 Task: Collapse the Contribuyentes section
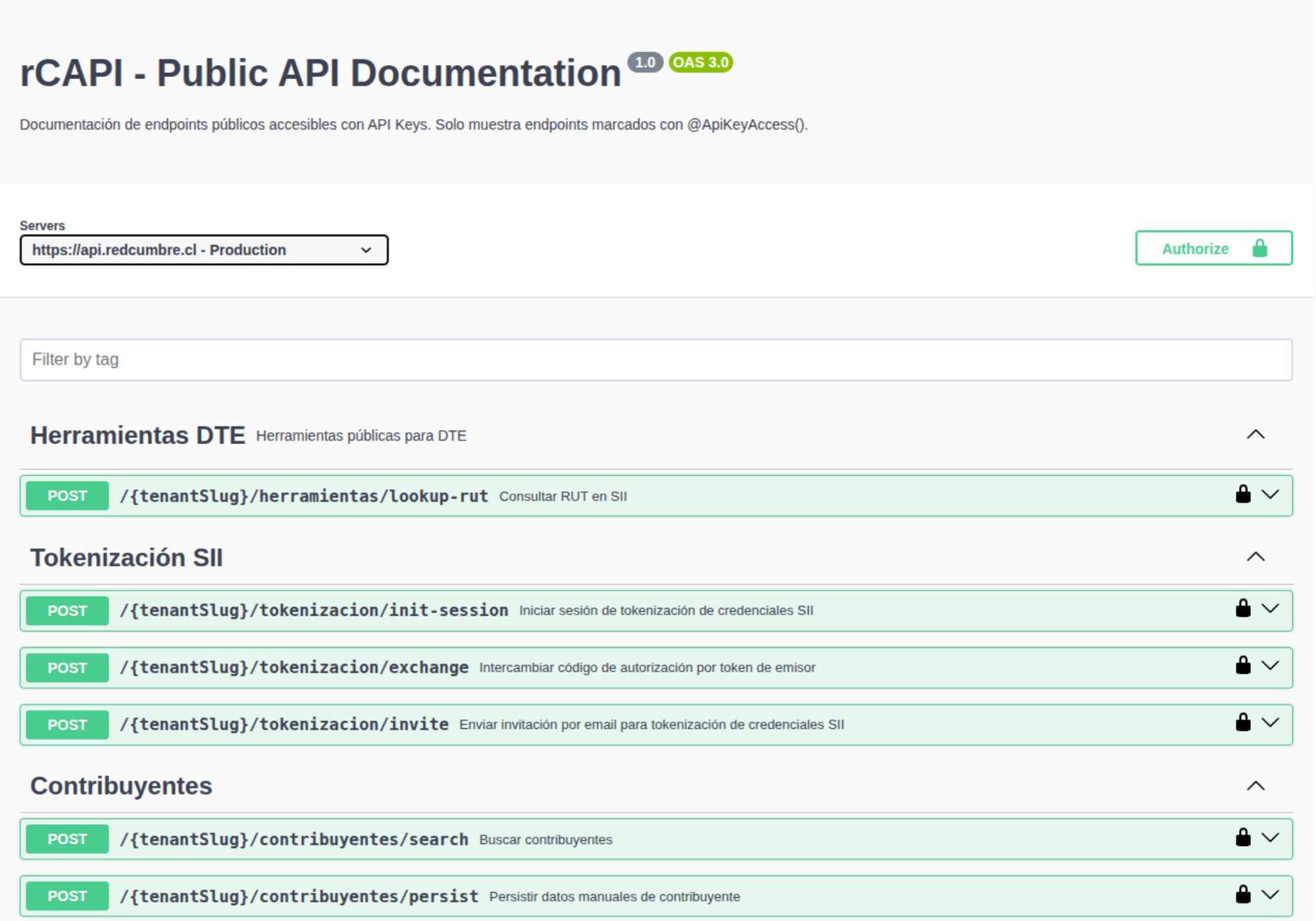point(1255,786)
